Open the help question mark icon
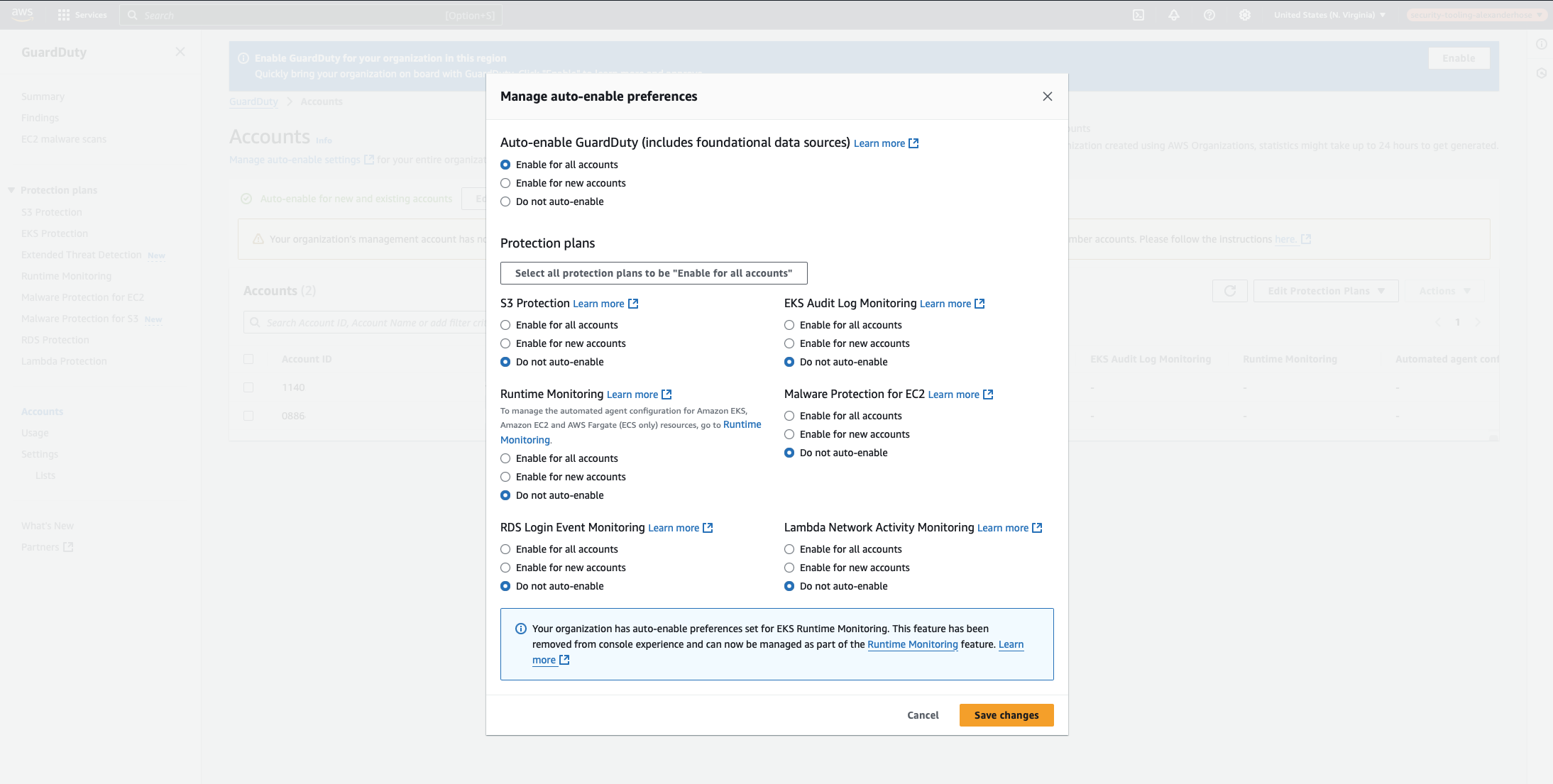 click(1209, 15)
